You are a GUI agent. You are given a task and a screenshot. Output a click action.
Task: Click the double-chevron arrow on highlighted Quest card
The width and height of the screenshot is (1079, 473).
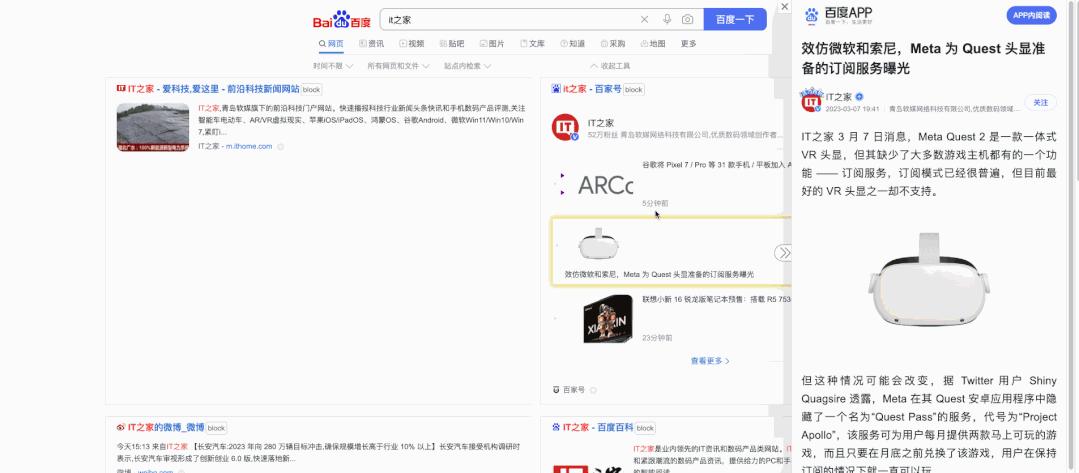(783, 253)
